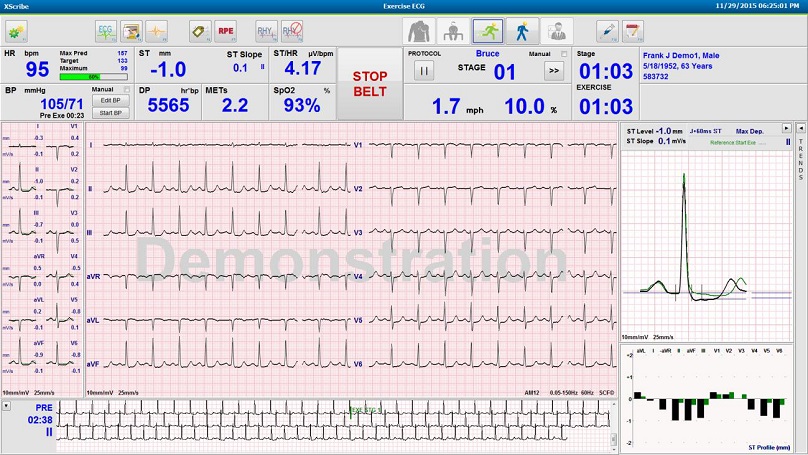
Task: Open the syringe dose icon
Action: [x=606, y=30]
